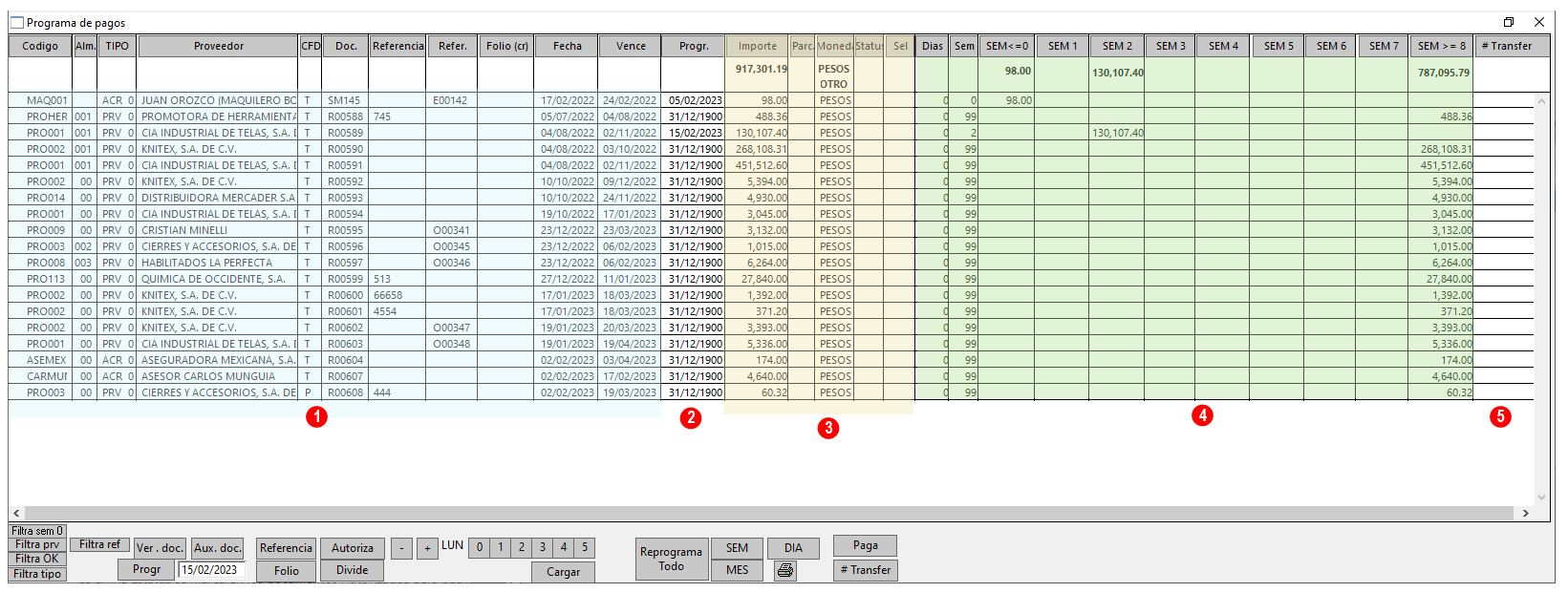Screen dimensions: 1568x593
Task: Click the Filtra OK button
Action: (37, 559)
